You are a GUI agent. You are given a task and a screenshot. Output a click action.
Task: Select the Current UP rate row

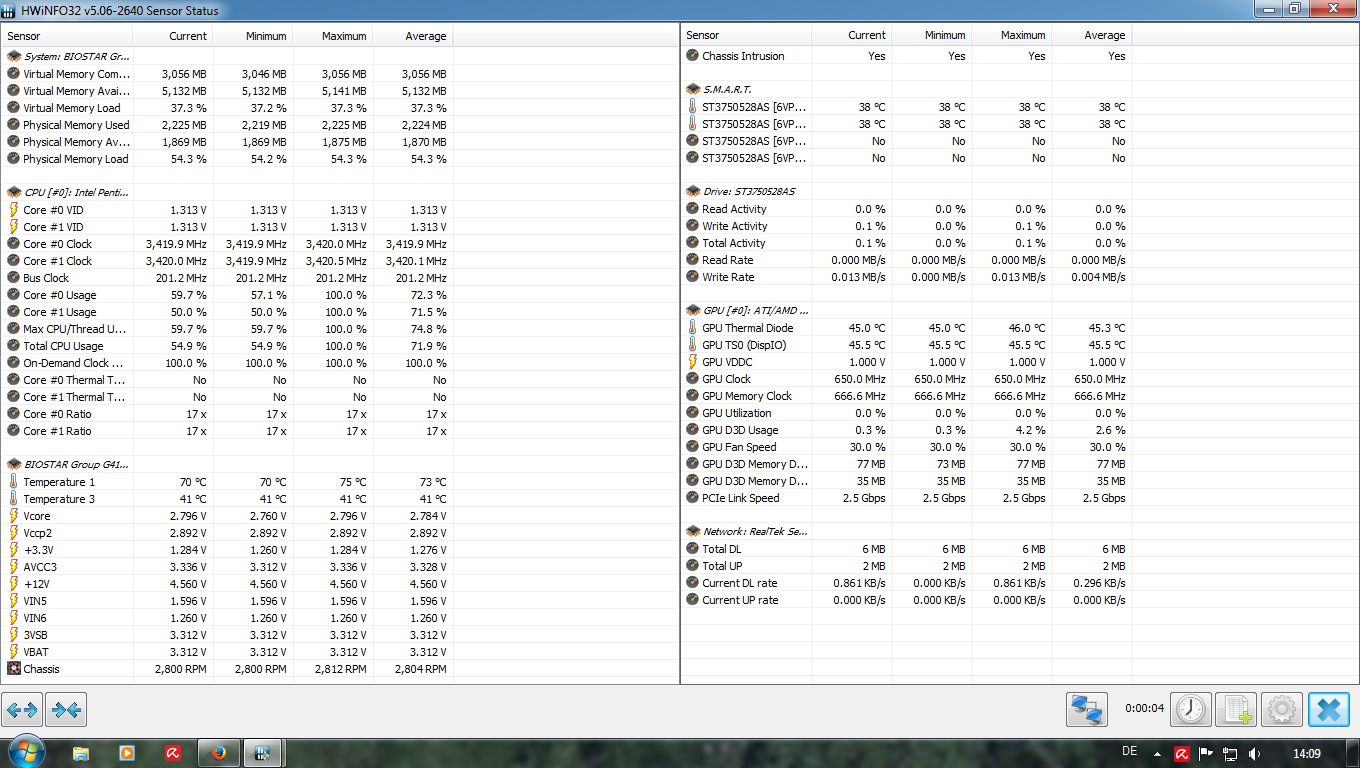[x=906, y=600]
